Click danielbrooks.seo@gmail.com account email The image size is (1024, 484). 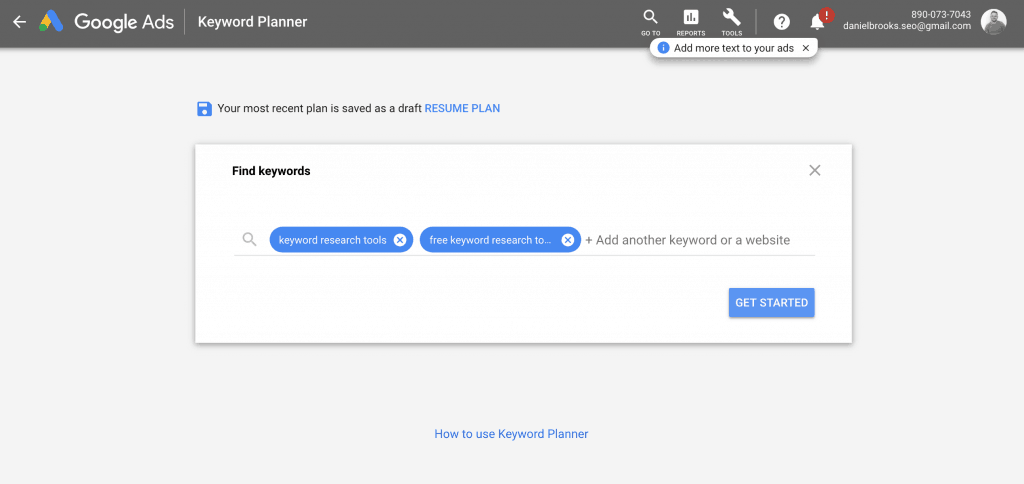click(907, 26)
